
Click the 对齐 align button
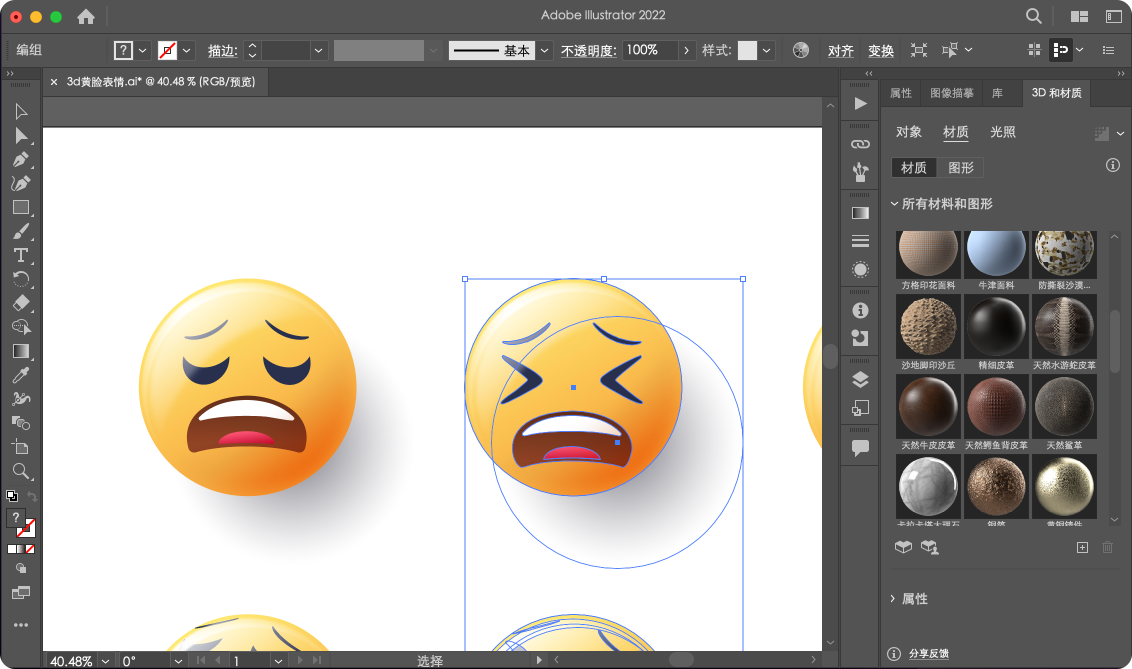coord(840,50)
